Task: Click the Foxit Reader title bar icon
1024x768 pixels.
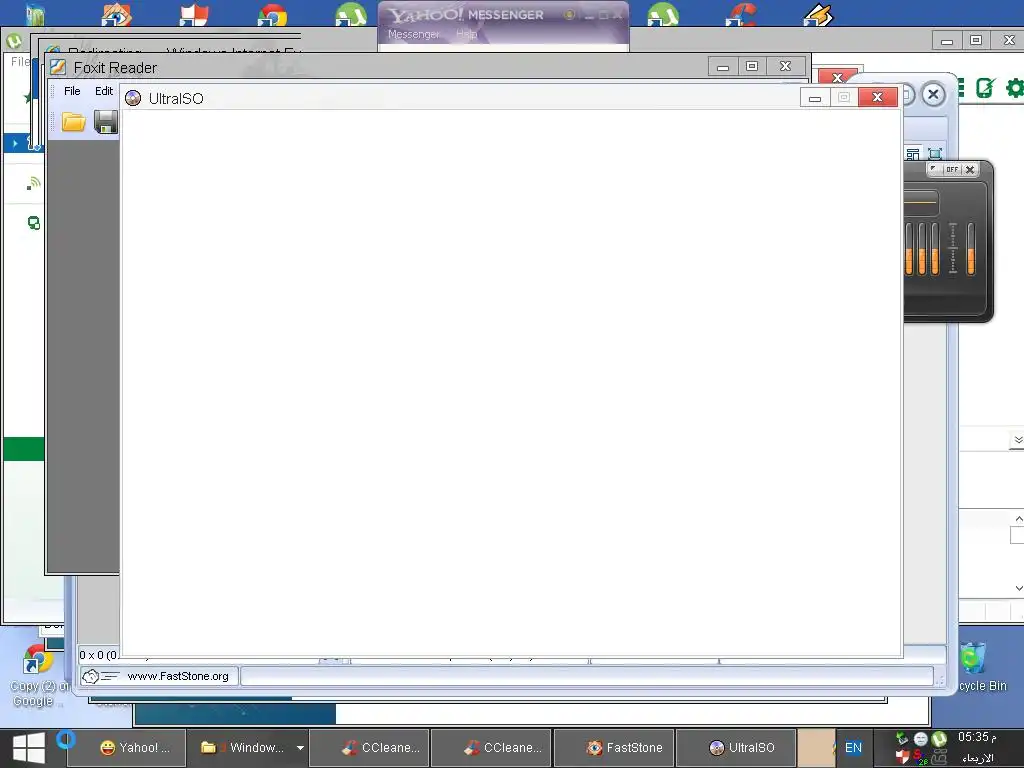Action: pos(58,67)
